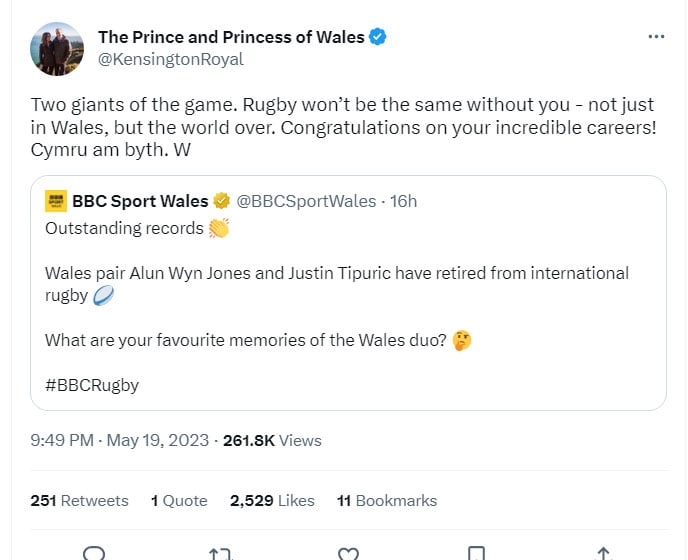The image size is (688, 560).
Task: Click the 9:49 PM May 19, 2023 timestamp
Action: [120, 440]
